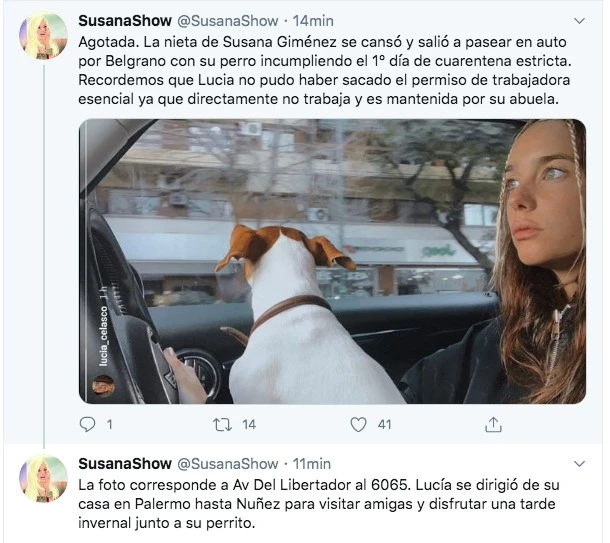Click the SusanaShow name on second tweet

[125, 464]
